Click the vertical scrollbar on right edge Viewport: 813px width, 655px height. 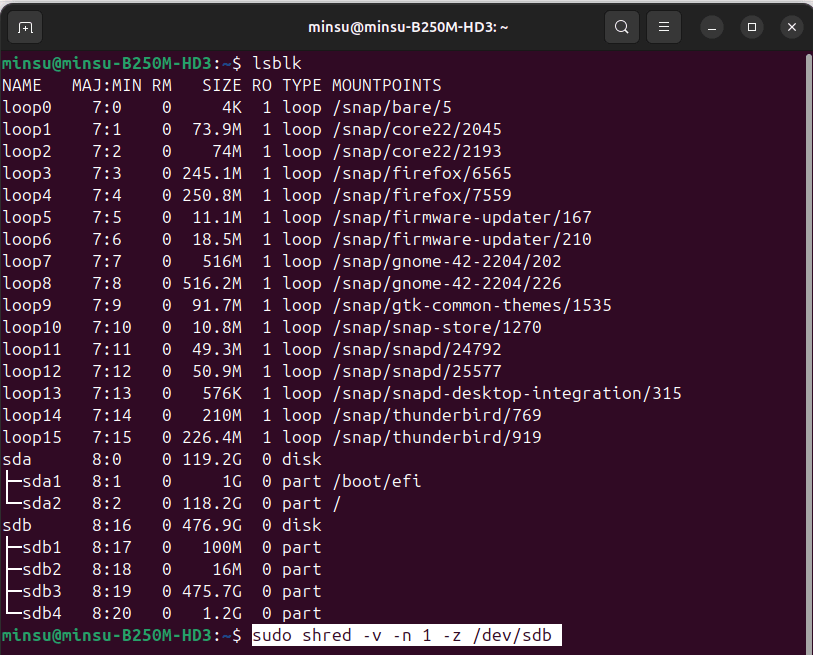coord(807,350)
